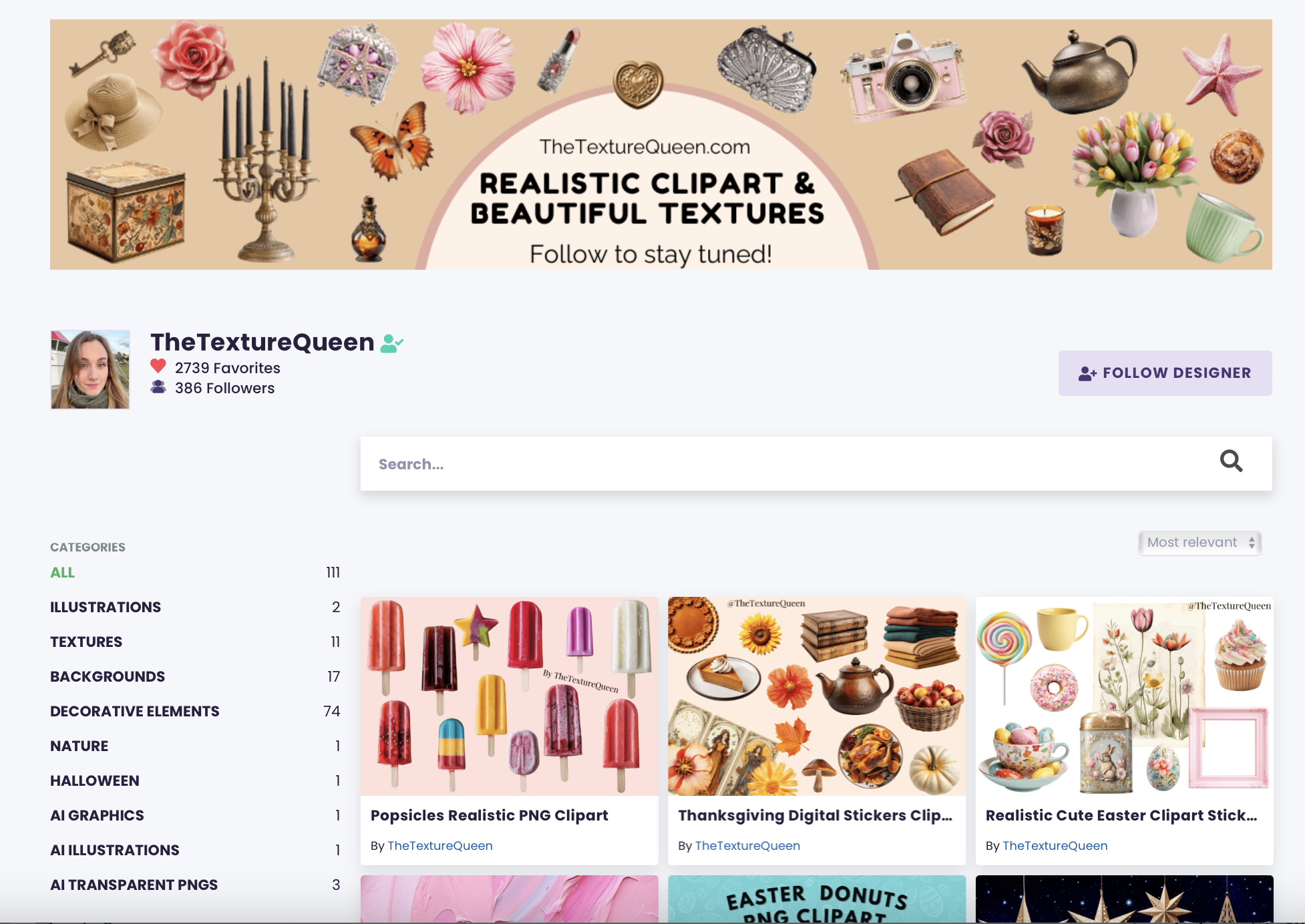Click the purple followers people icon
The height and width of the screenshot is (924, 1305).
pos(158,387)
